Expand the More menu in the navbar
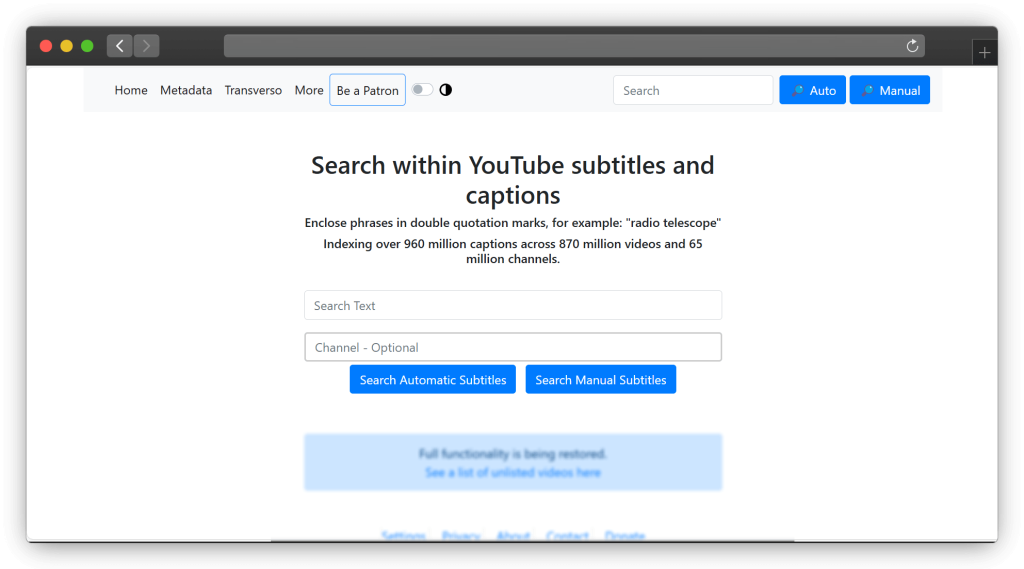Screen dimensions: 1024x569 coord(309,90)
